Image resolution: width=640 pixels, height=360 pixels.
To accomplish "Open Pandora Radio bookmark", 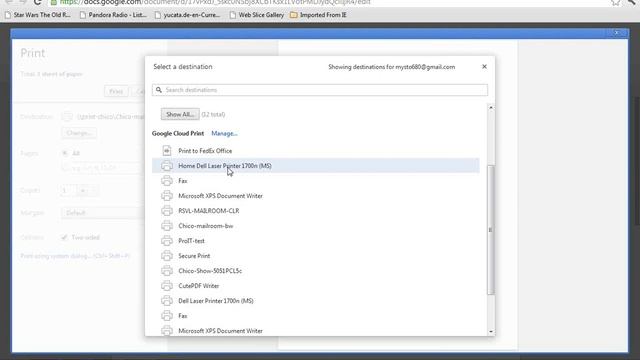I will pyautogui.click(x=113, y=15).
